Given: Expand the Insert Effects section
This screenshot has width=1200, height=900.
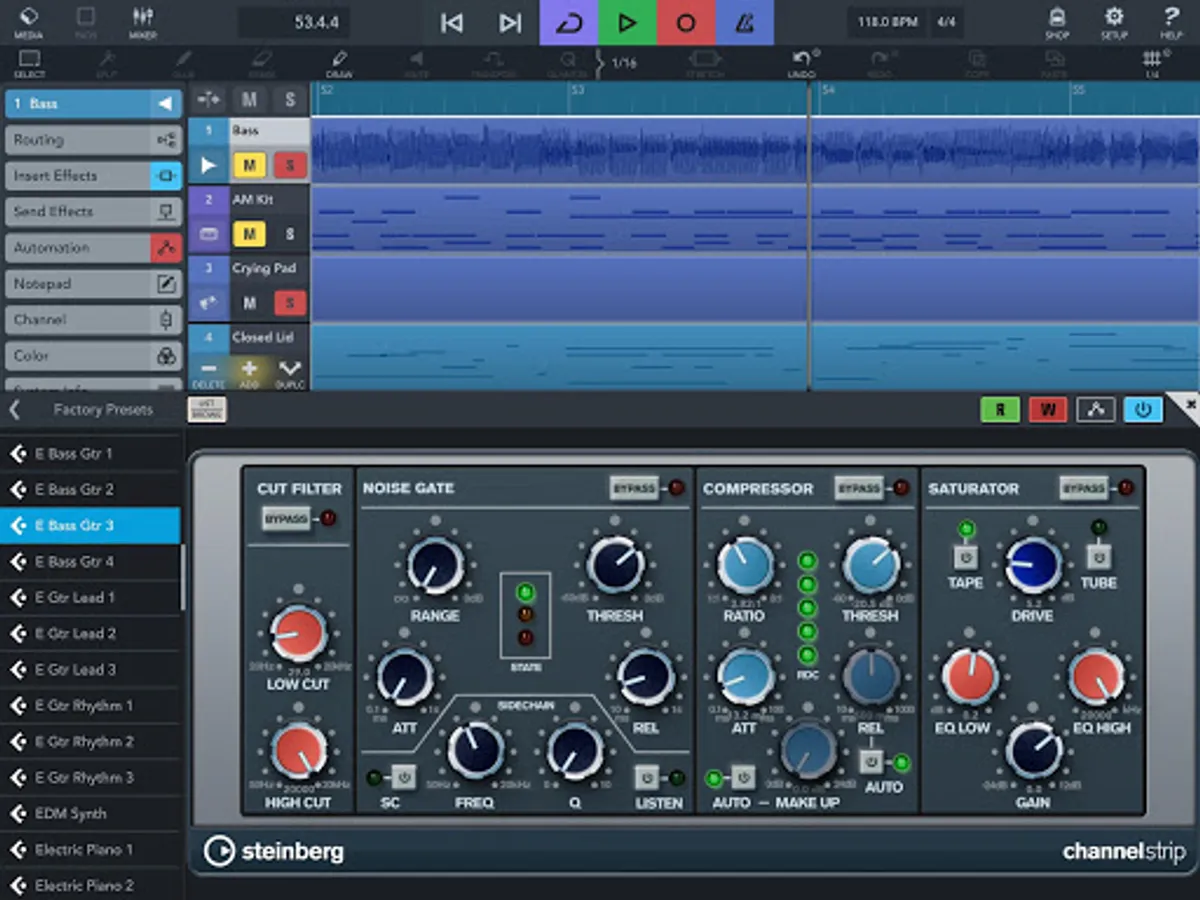Looking at the screenshot, I should (92, 176).
